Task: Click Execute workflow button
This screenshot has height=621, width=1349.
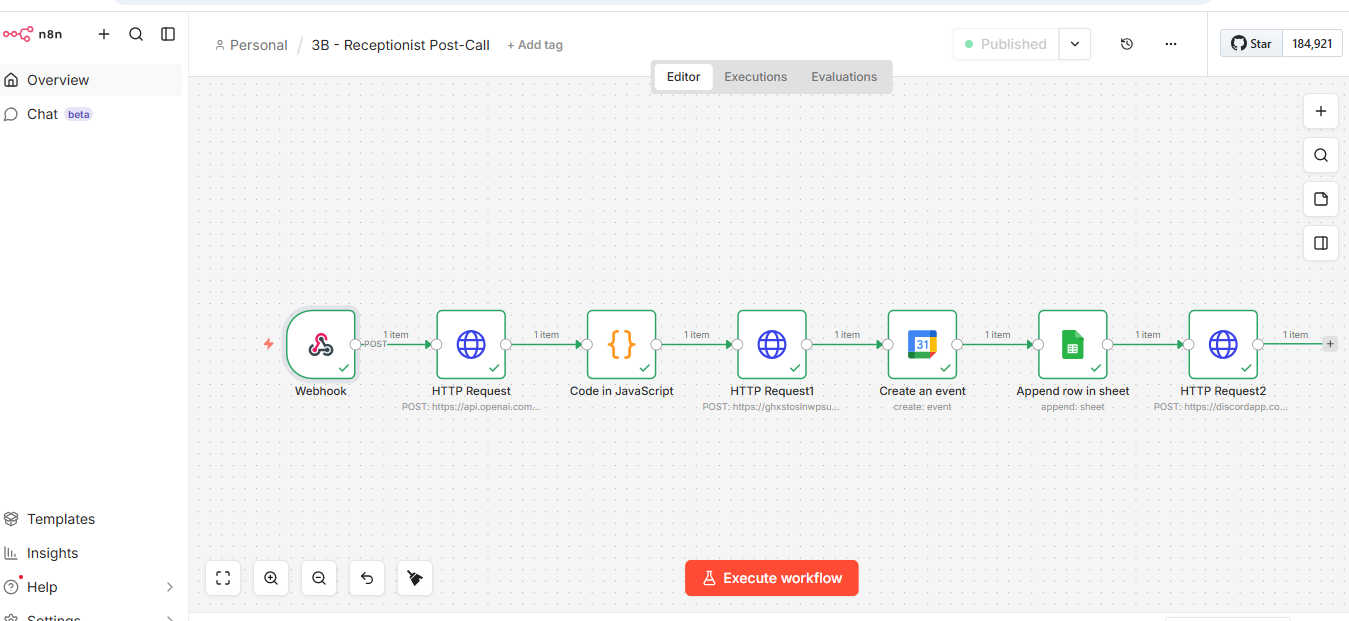Action: click(x=772, y=578)
